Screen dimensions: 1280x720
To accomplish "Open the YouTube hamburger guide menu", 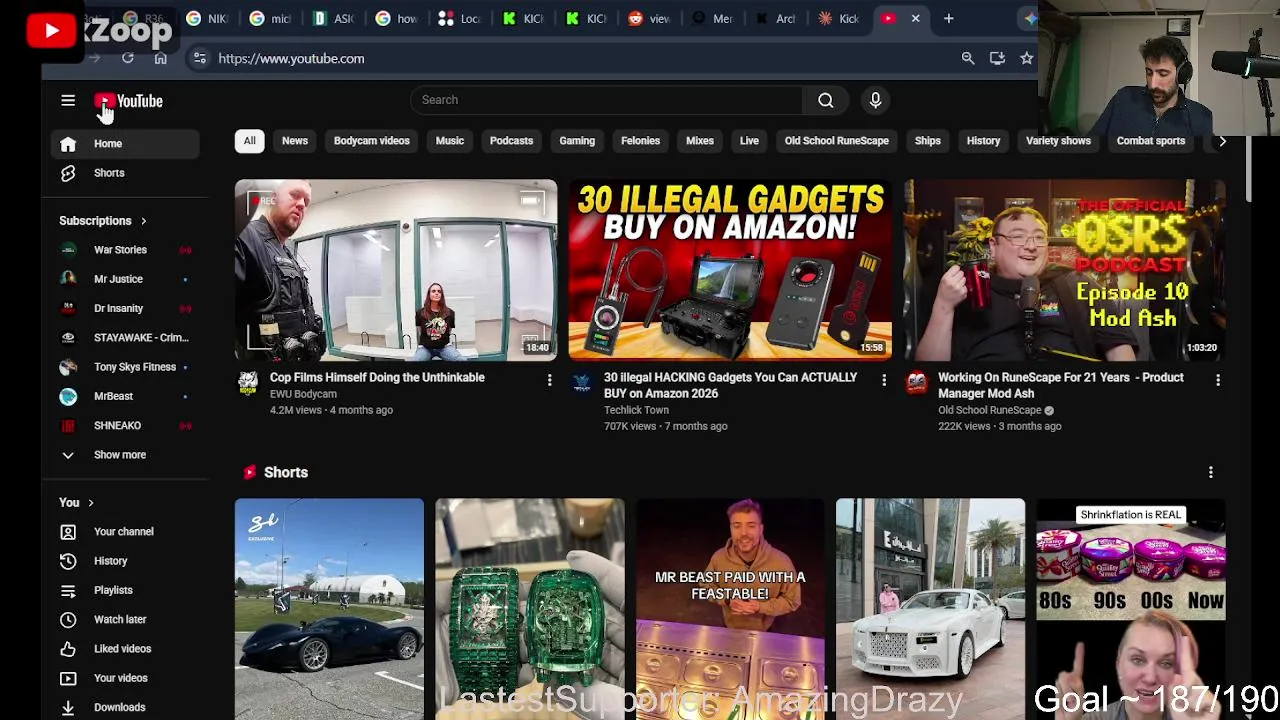I will click(x=68, y=100).
